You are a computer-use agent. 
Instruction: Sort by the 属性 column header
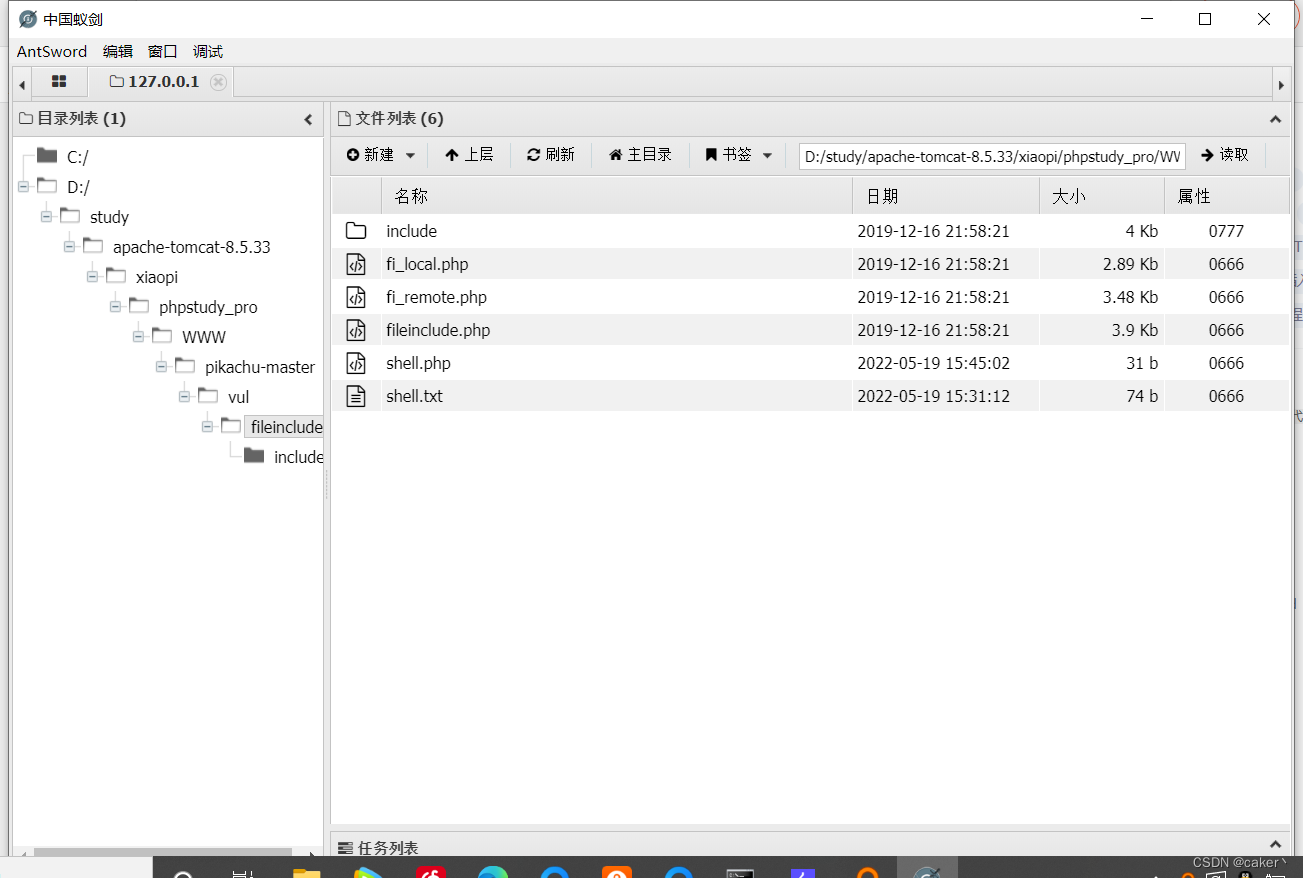(x=1227, y=196)
